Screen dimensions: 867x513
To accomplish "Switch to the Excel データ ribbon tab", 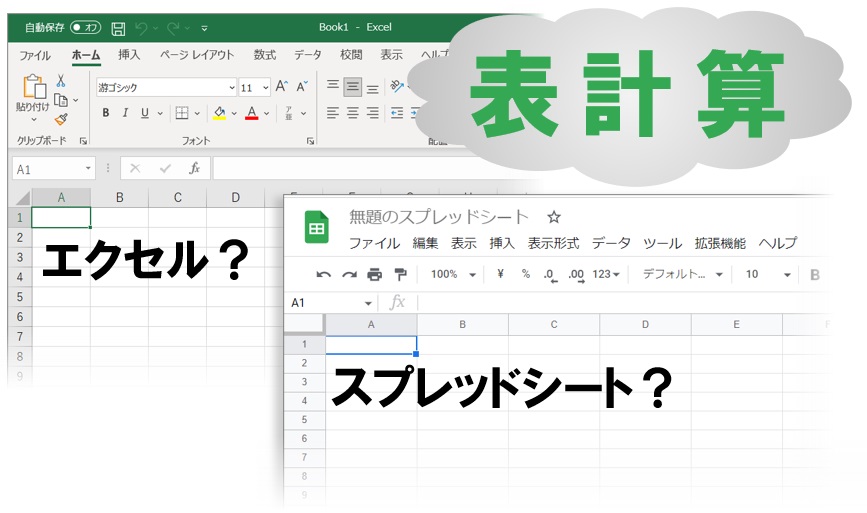I will (307, 55).
